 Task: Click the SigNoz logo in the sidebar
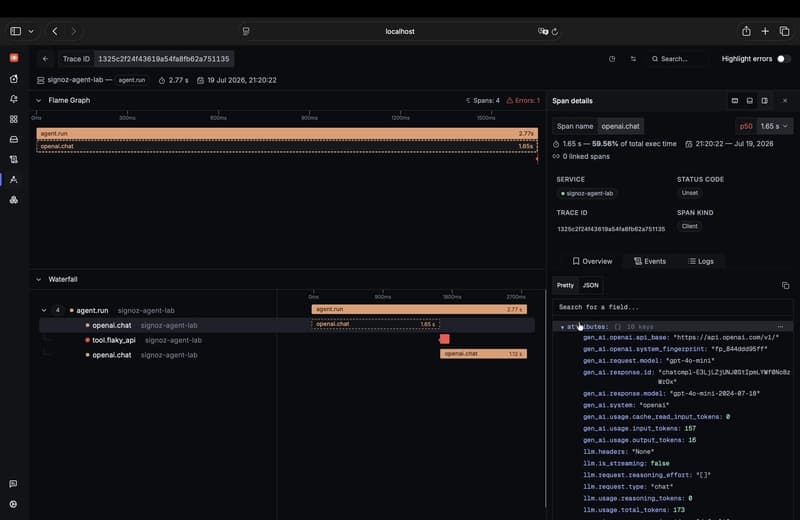coord(14,58)
